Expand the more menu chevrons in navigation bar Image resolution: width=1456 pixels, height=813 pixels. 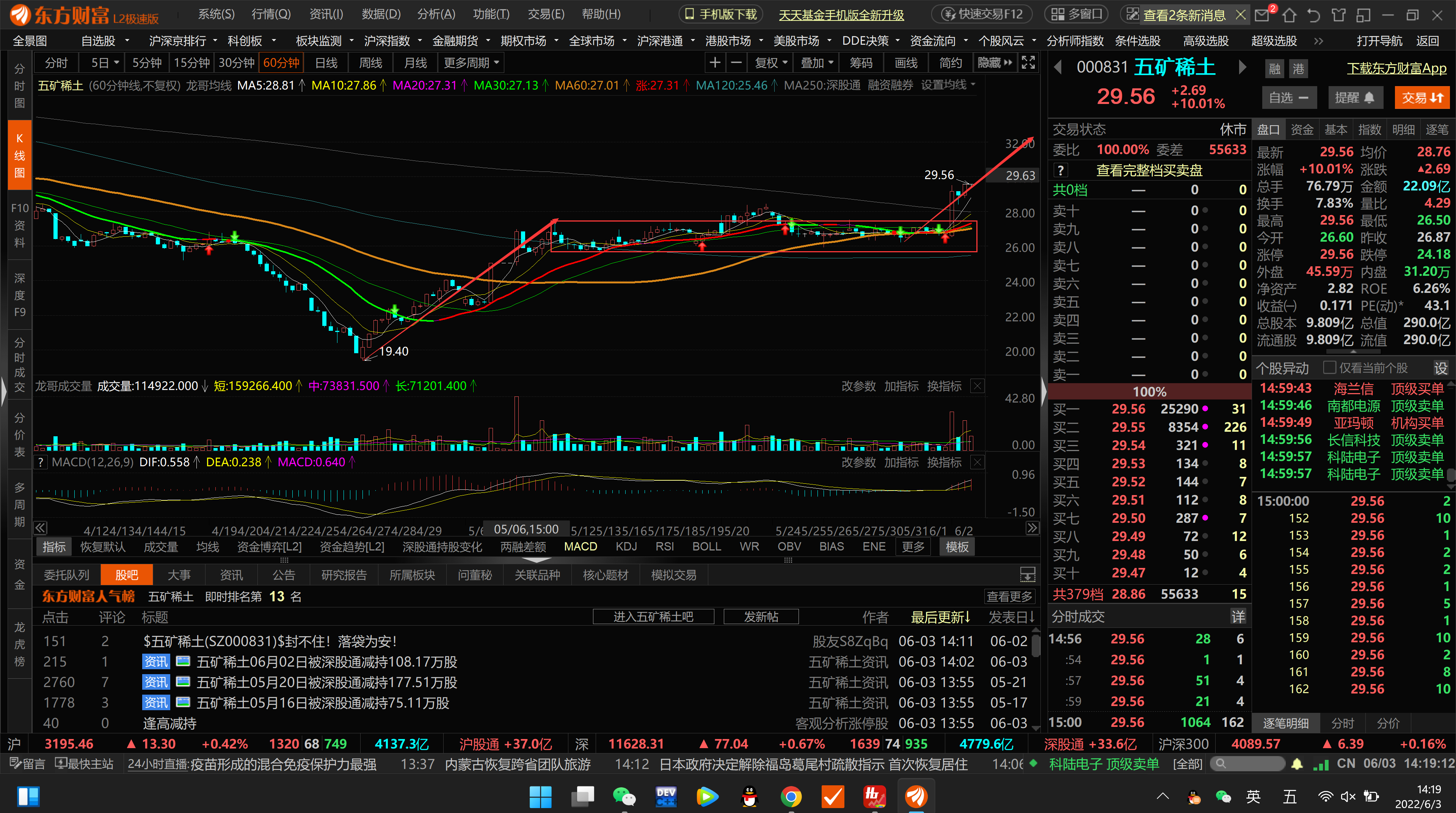click(x=1319, y=41)
